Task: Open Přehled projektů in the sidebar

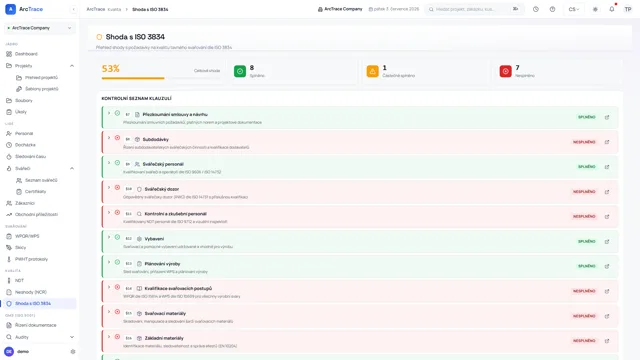Action: [x=41, y=78]
